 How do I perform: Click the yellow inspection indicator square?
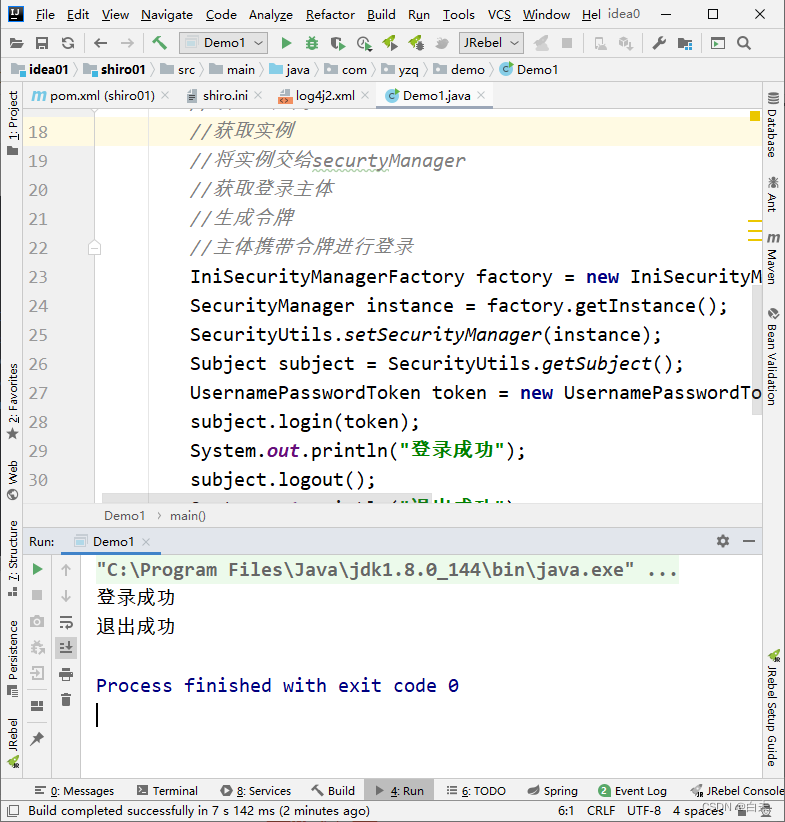pos(755,116)
